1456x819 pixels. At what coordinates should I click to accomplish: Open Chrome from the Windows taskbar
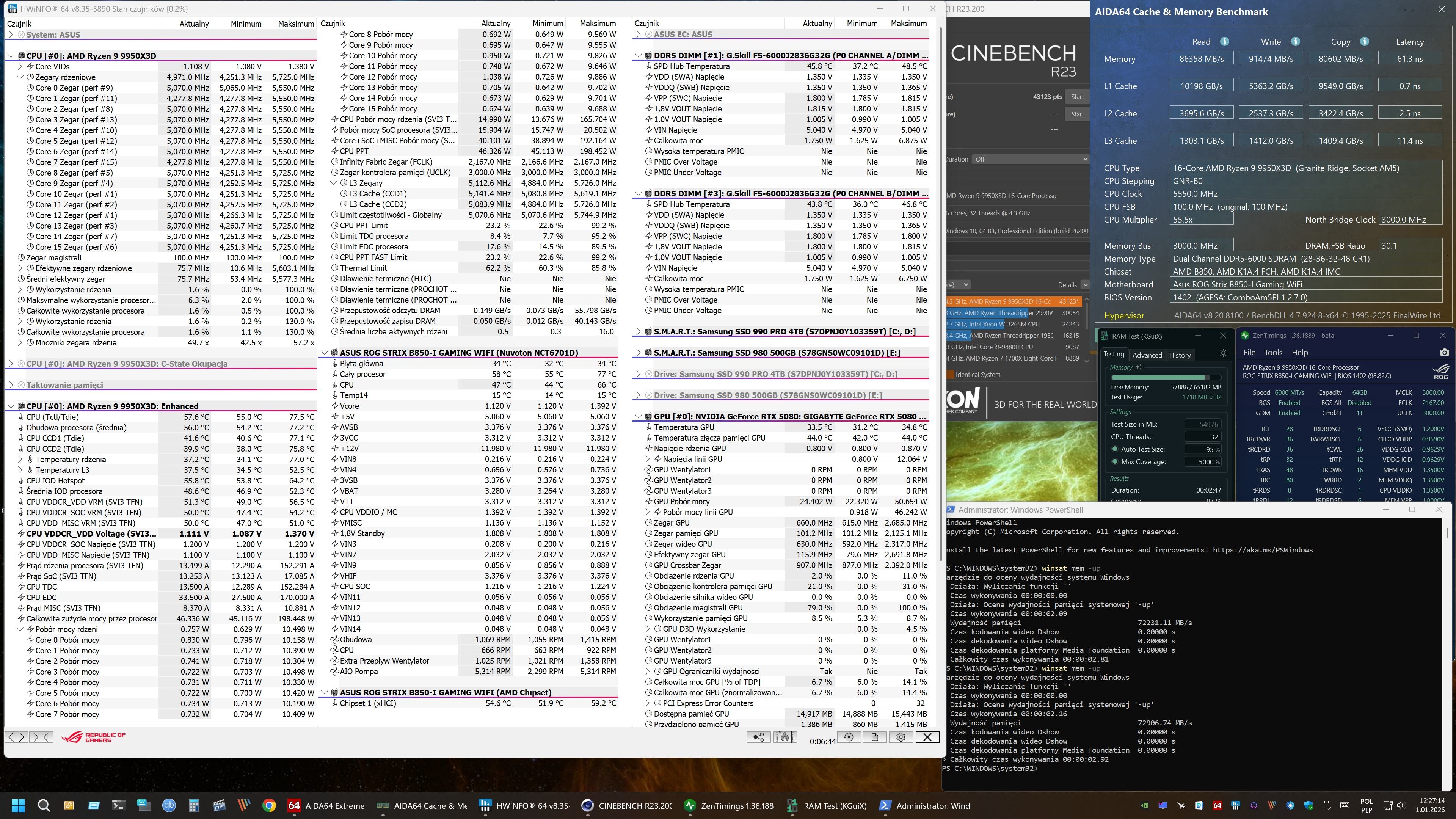(269, 805)
